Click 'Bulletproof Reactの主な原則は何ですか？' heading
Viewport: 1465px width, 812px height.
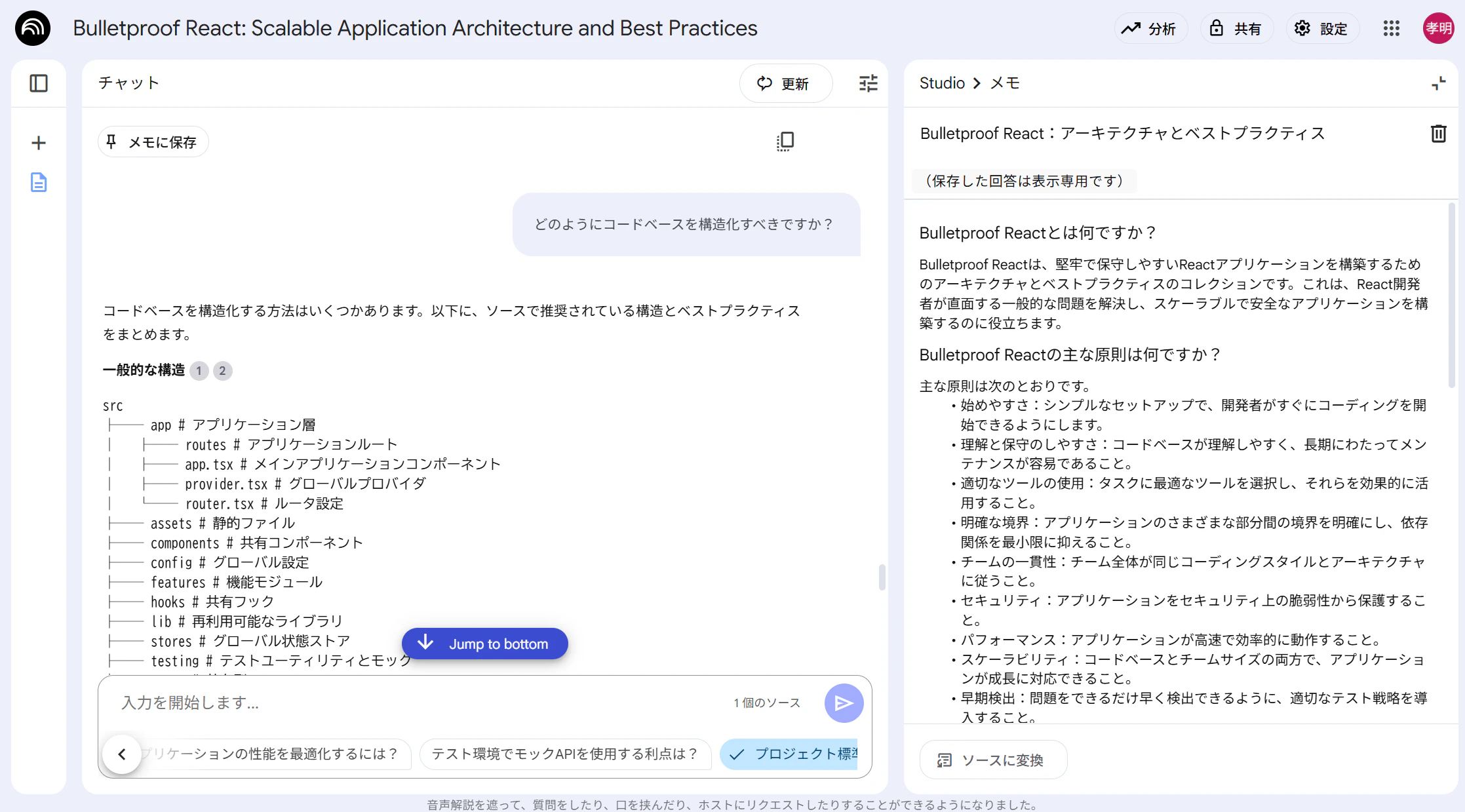pos(1070,355)
